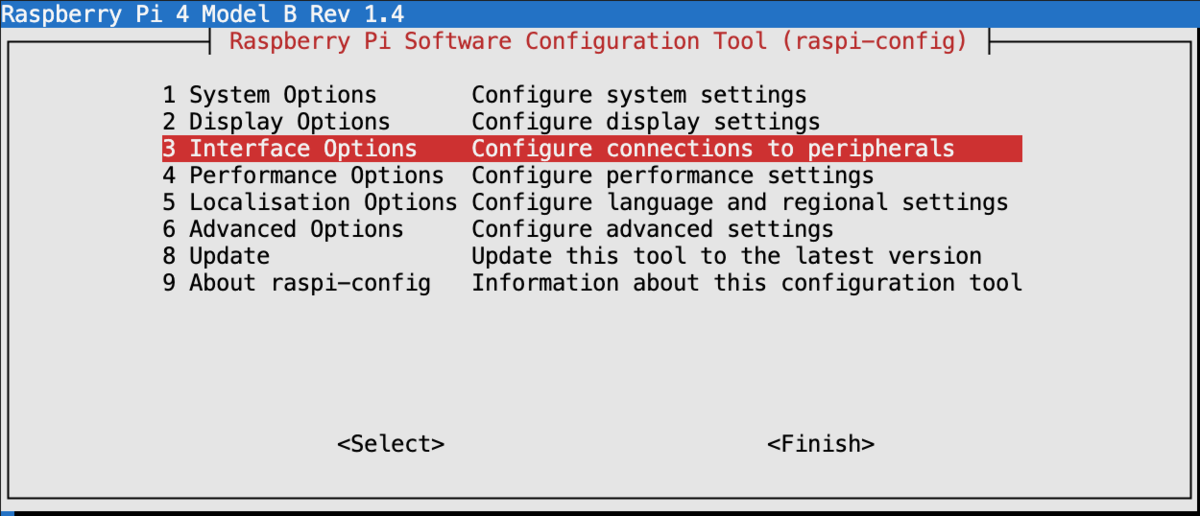Click the "Configure language and regional settings" description
This screenshot has width=1200, height=516.
click(x=740, y=202)
